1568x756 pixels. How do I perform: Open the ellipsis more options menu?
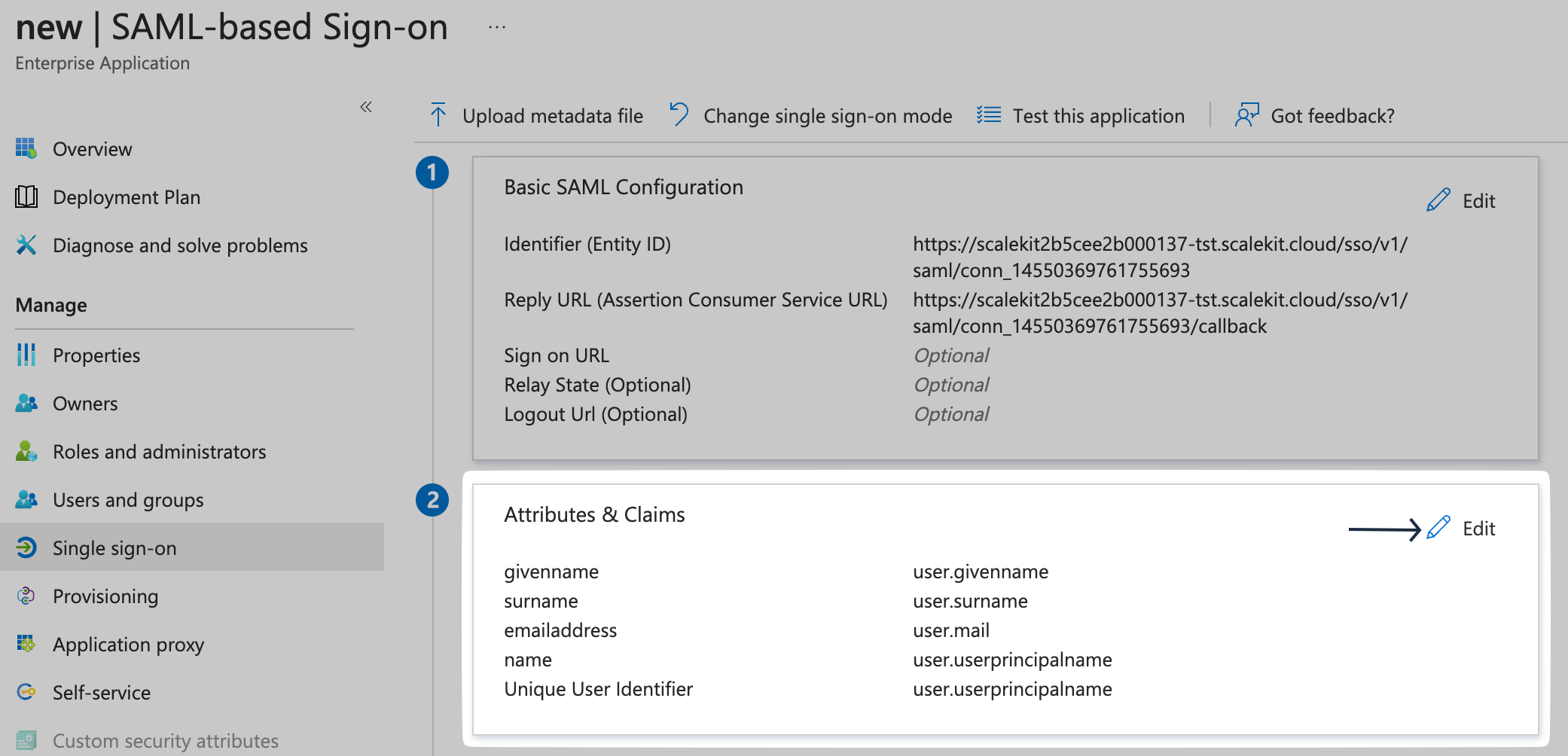(496, 28)
